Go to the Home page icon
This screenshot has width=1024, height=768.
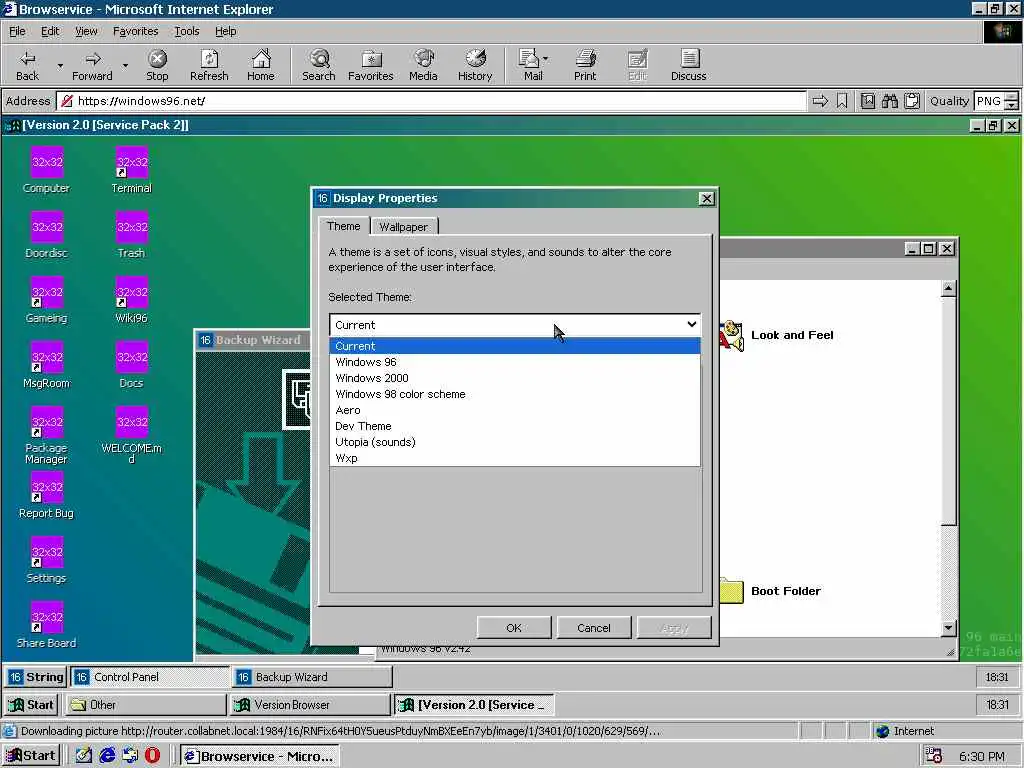click(x=261, y=65)
